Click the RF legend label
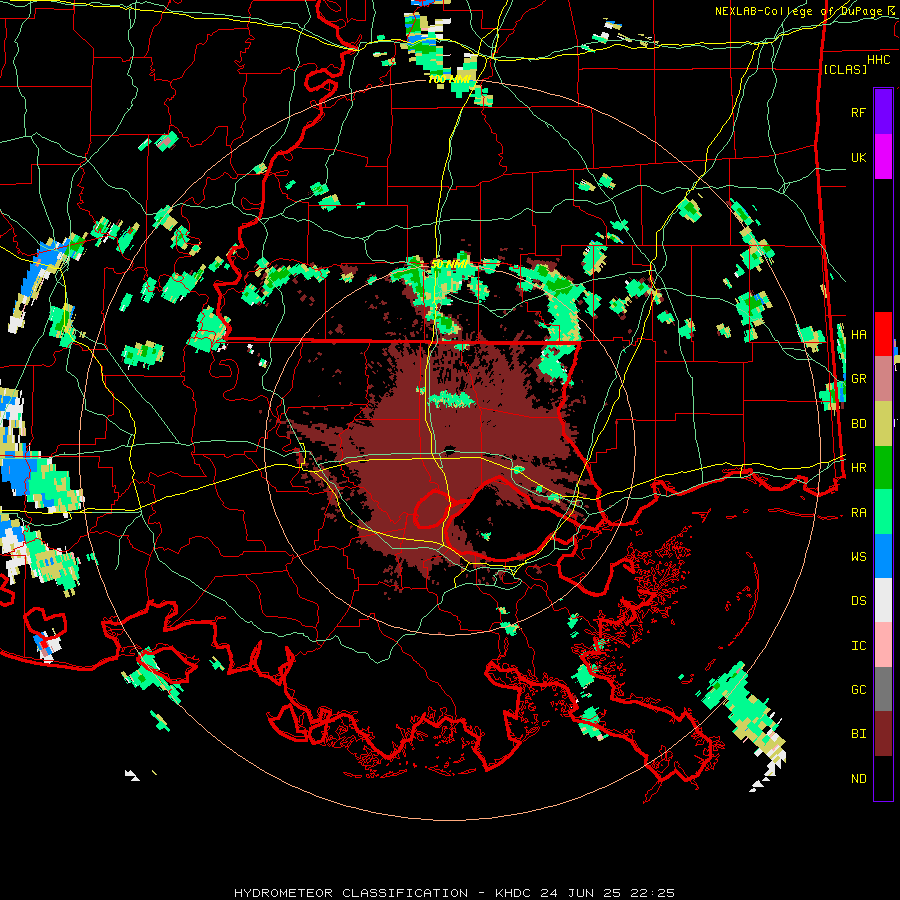 tap(858, 112)
